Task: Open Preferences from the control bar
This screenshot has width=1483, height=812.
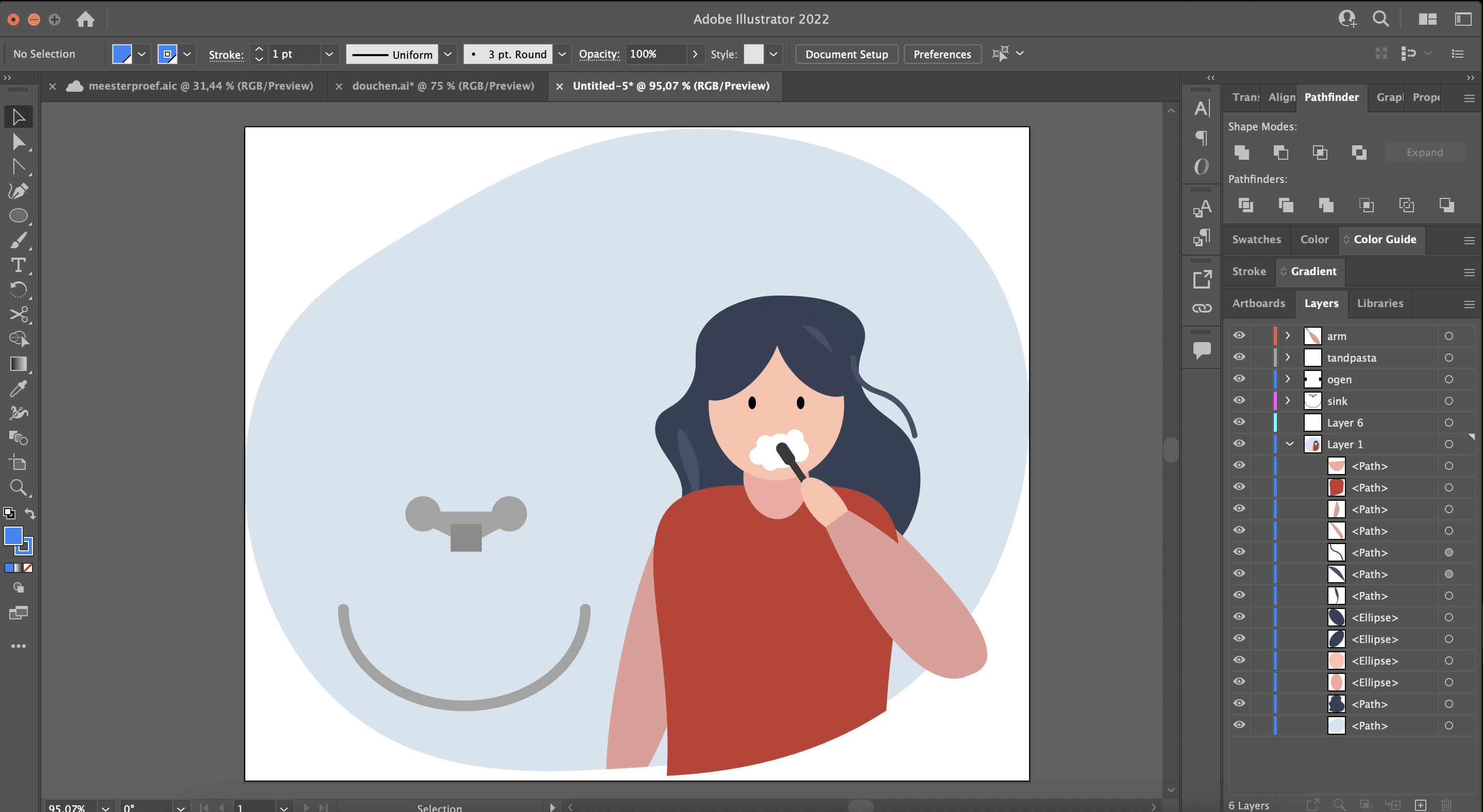Action: (942, 54)
